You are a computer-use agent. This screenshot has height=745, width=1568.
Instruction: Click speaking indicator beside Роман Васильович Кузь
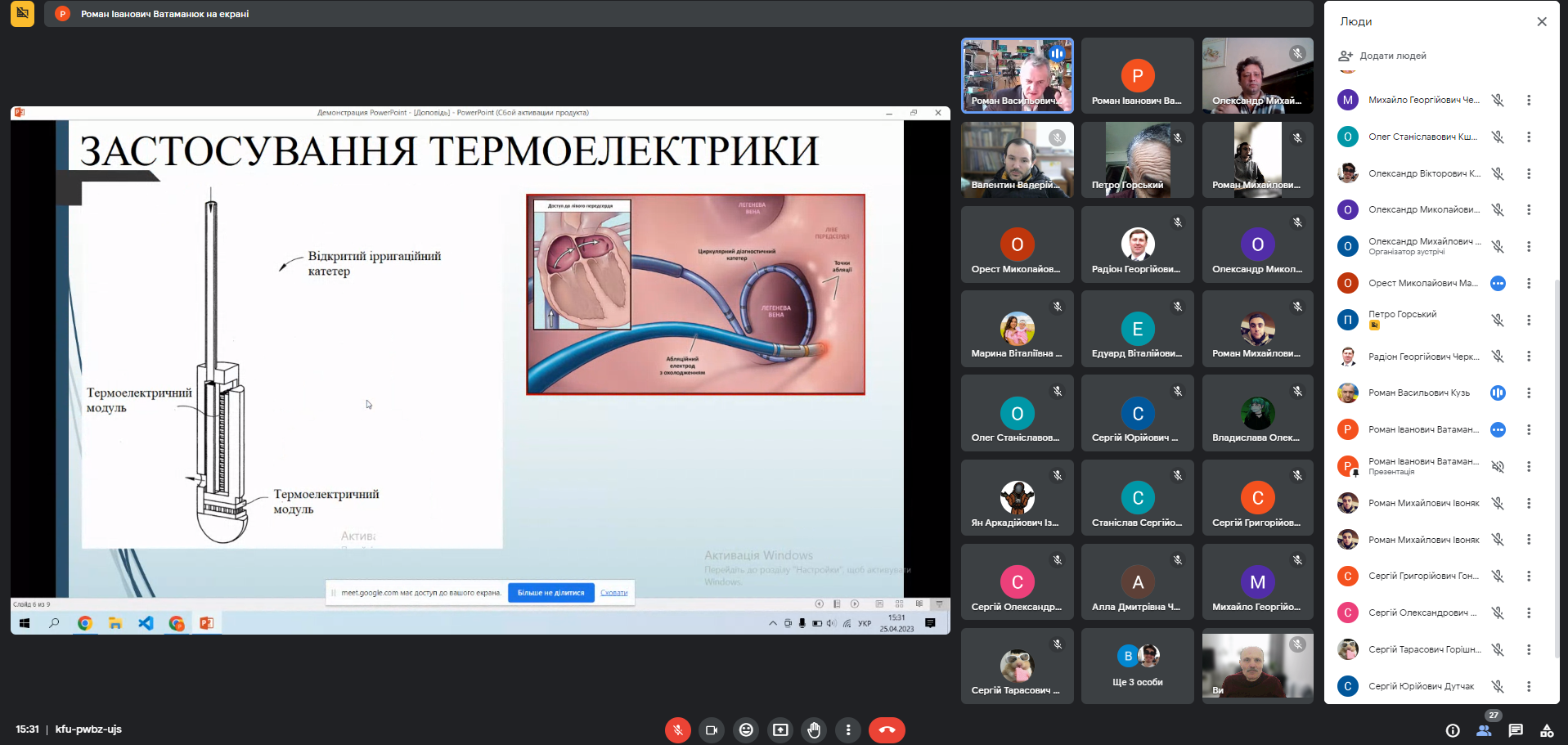point(1498,393)
